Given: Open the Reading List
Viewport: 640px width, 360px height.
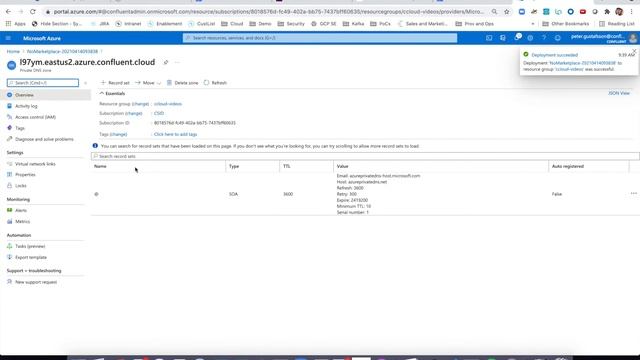Looking at the screenshot, I should 616,24.
